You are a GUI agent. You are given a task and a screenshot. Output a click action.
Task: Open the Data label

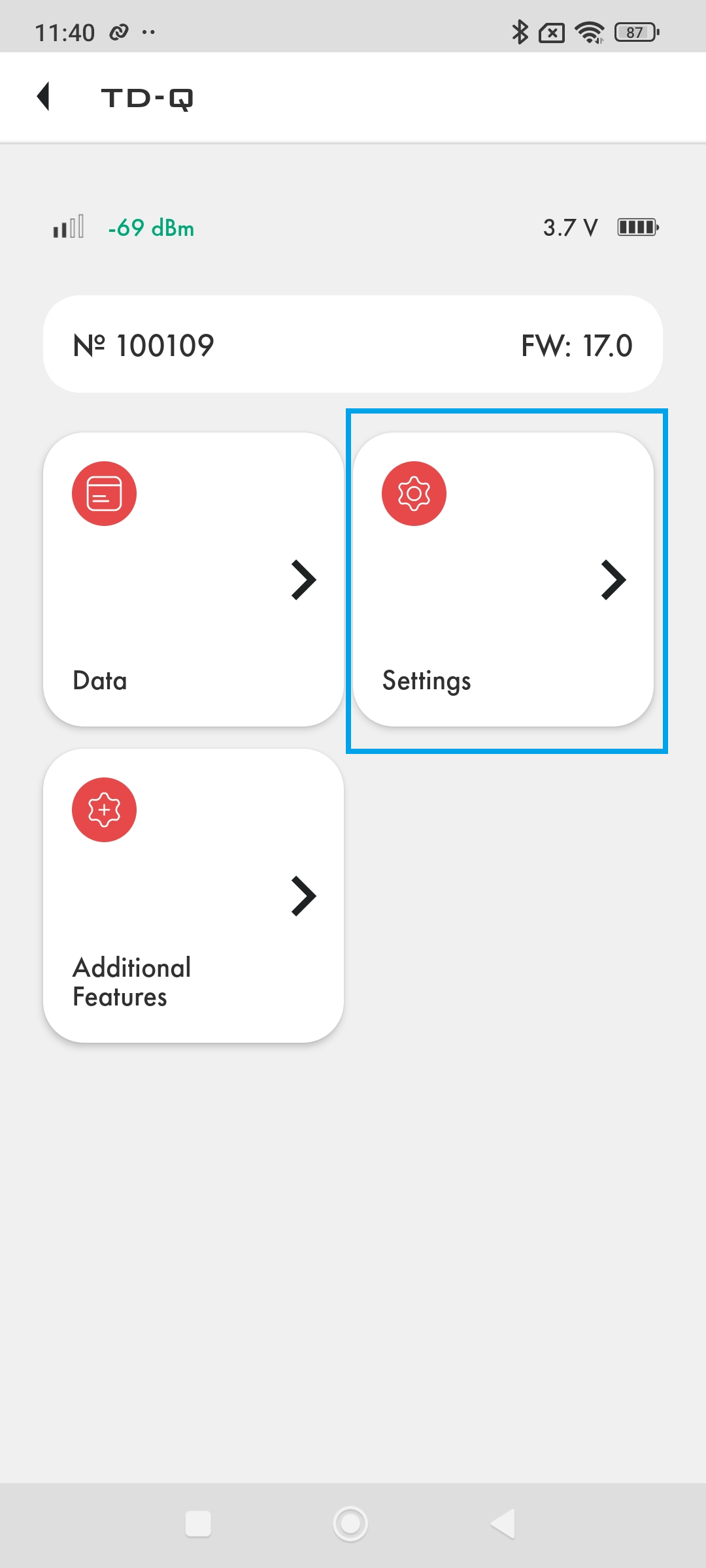coord(100,681)
